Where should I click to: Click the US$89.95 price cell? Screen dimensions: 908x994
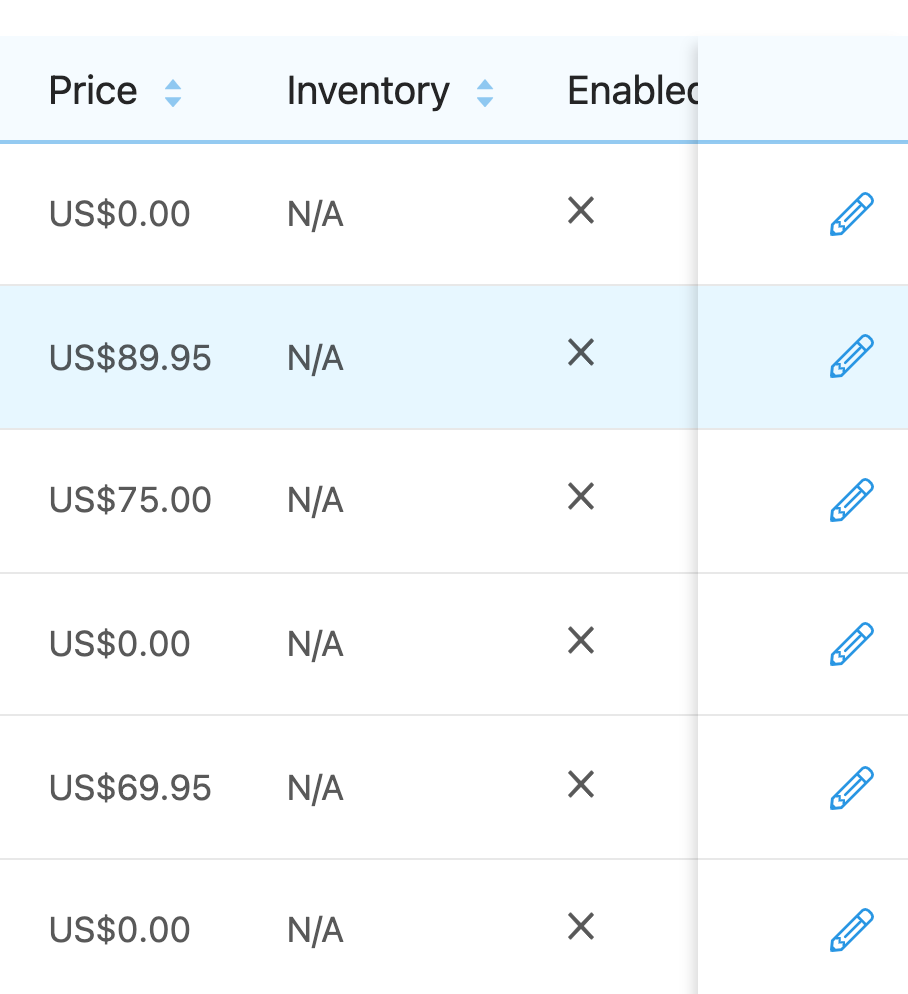pyautogui.click(x=130, y=358)
